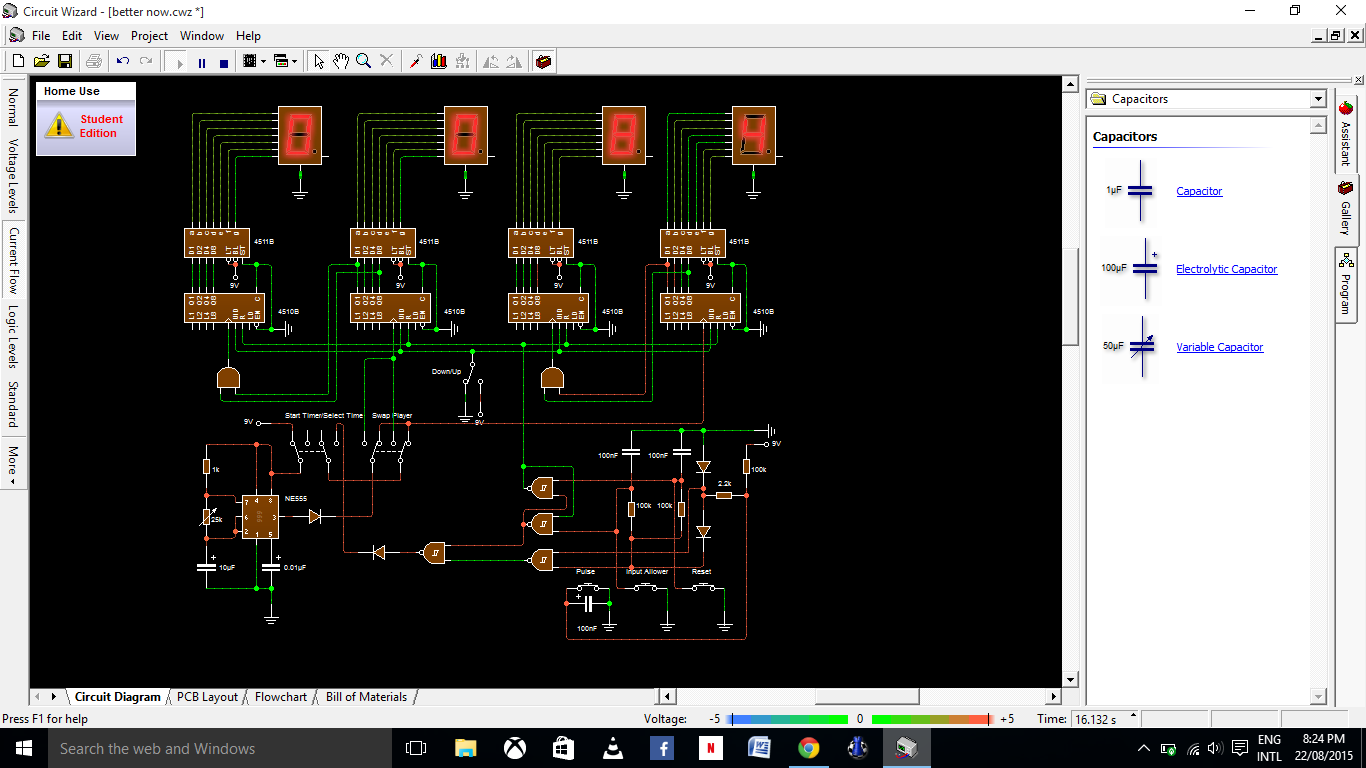1366x768 pixels.
Task: Select the Circuit Diagram tab
Action: tap(117, 697)
